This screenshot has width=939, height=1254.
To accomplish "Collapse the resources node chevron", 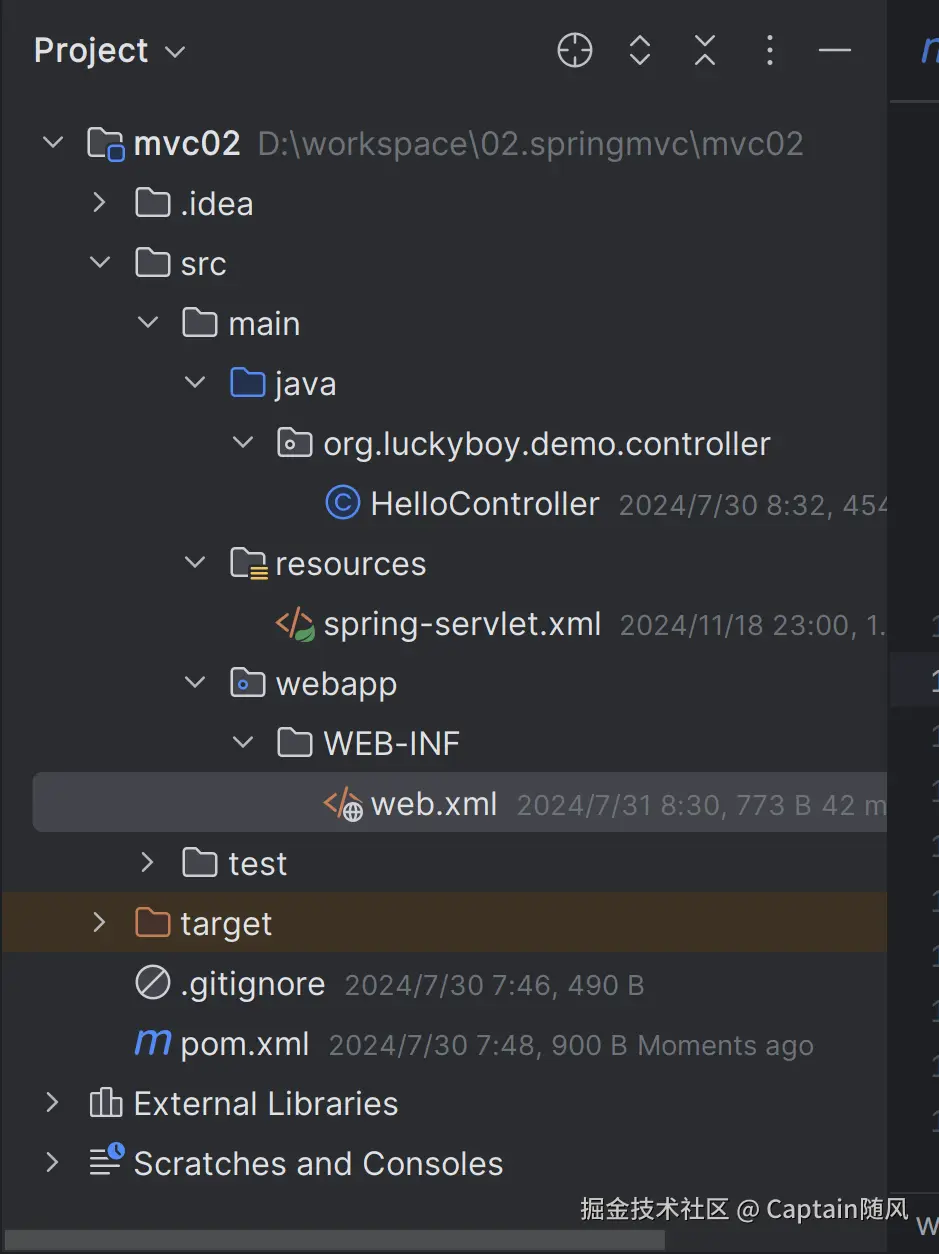I will tap(194, 562).
